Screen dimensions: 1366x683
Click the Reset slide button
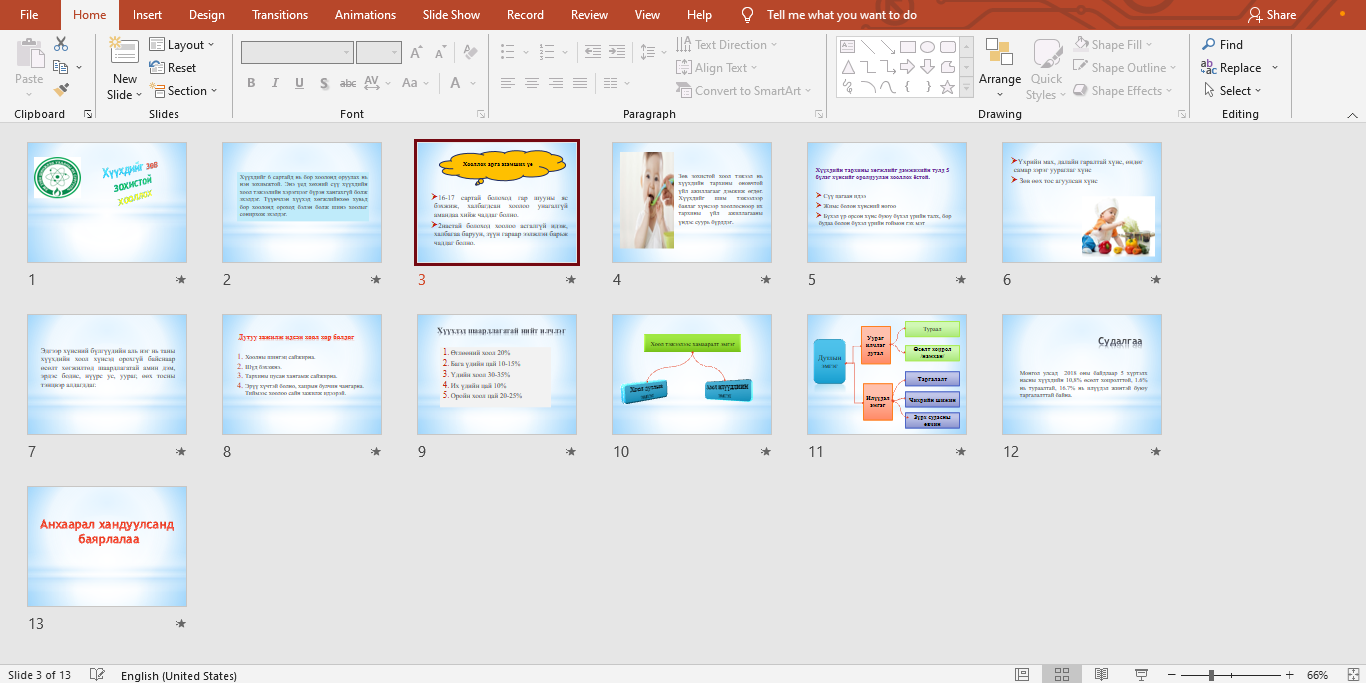[173, 68]
